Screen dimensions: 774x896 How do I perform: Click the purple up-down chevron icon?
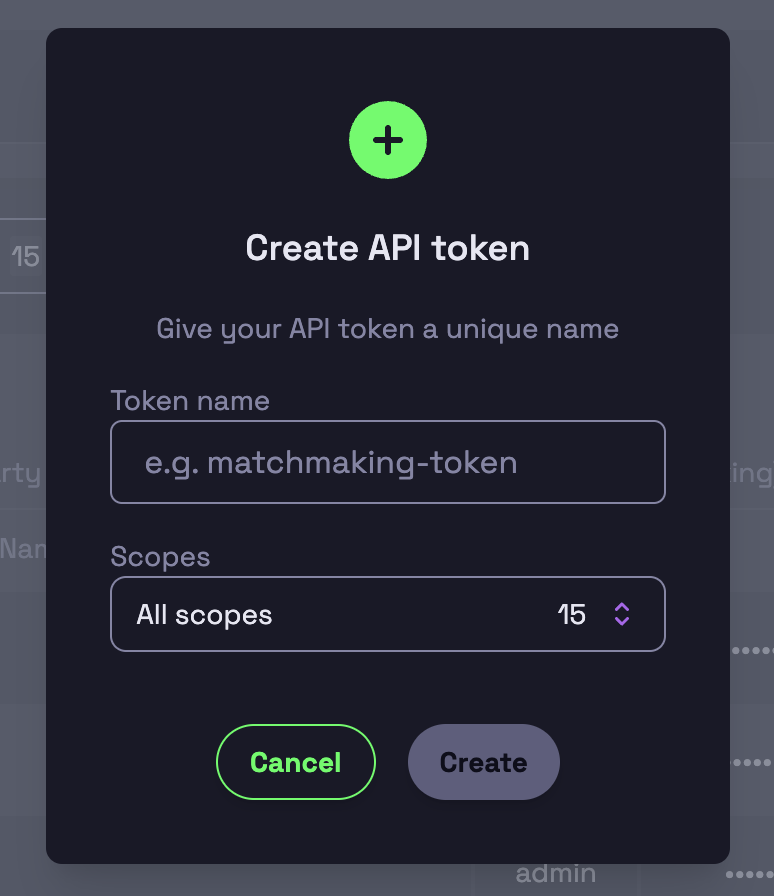pos(622,614)
